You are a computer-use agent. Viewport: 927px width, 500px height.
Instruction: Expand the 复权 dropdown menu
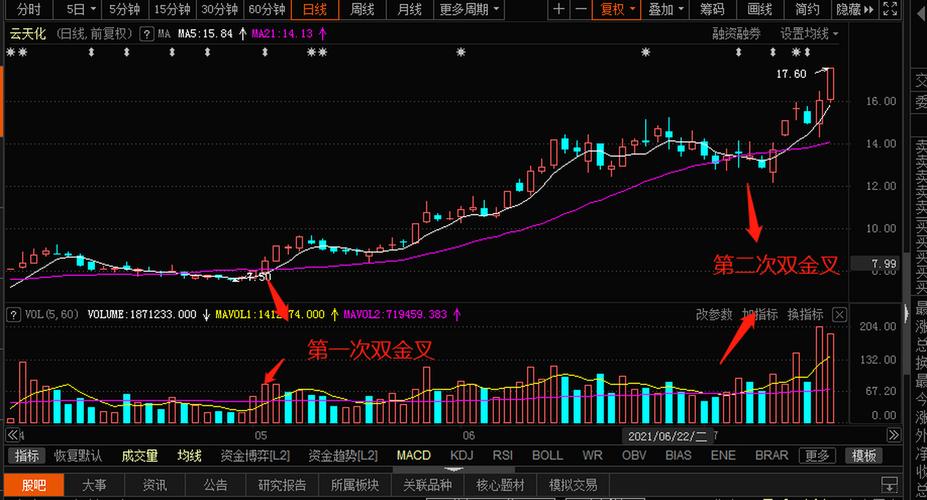coord(617,10)
